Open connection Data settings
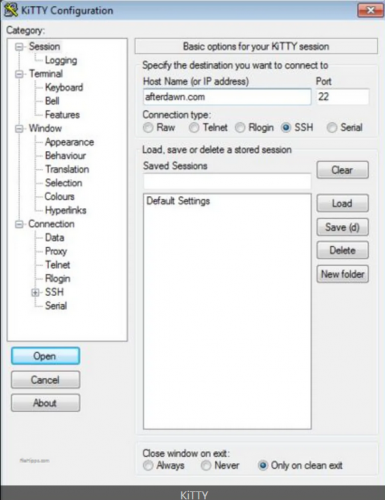Image resolution: width=385 pixels, height=500 pixels. 55,238
